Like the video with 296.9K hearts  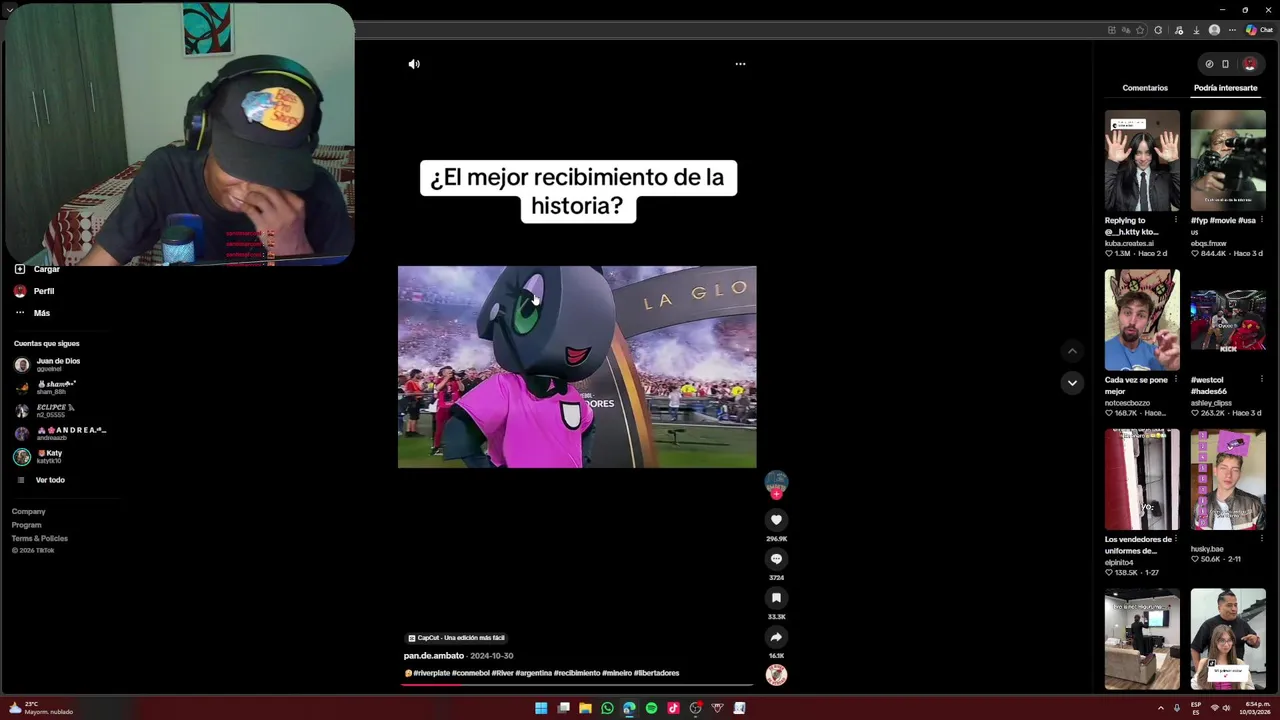[x=776, y=520]
